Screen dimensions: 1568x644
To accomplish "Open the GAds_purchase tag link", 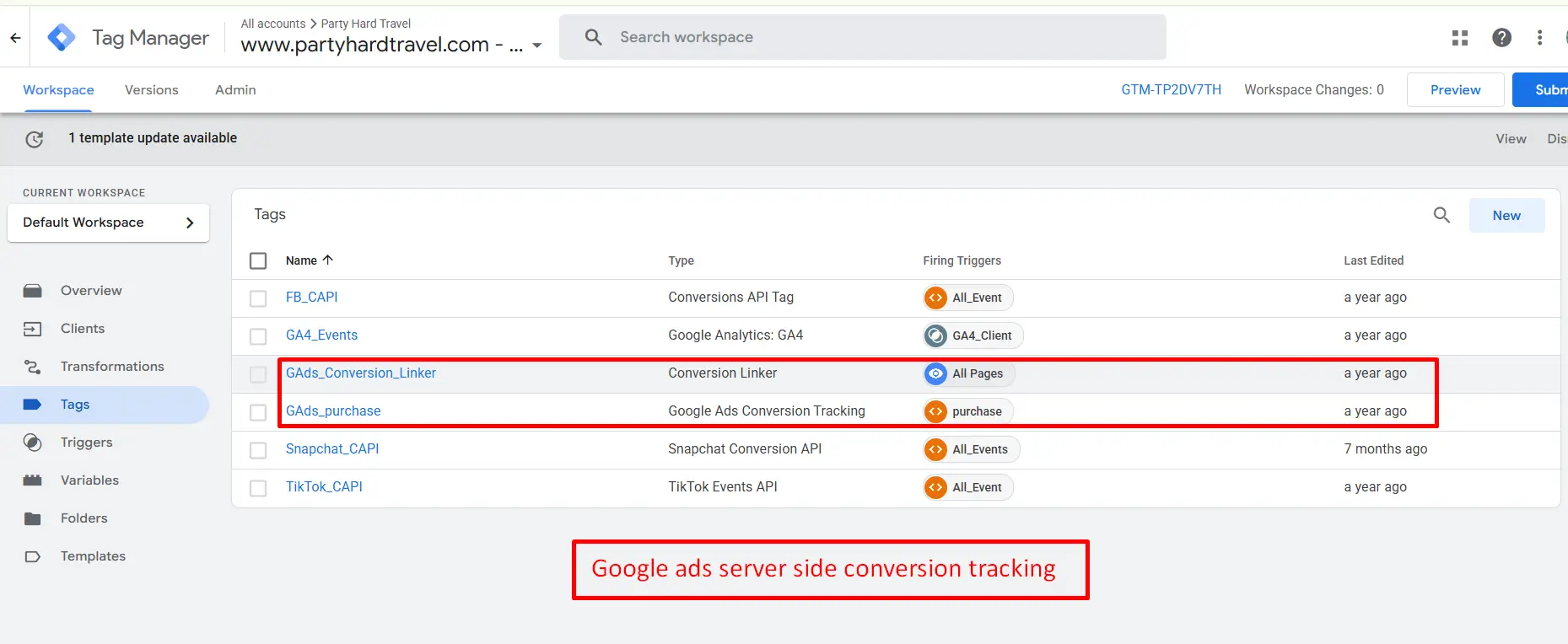I will pyautogui.click(x=333, y=411).
